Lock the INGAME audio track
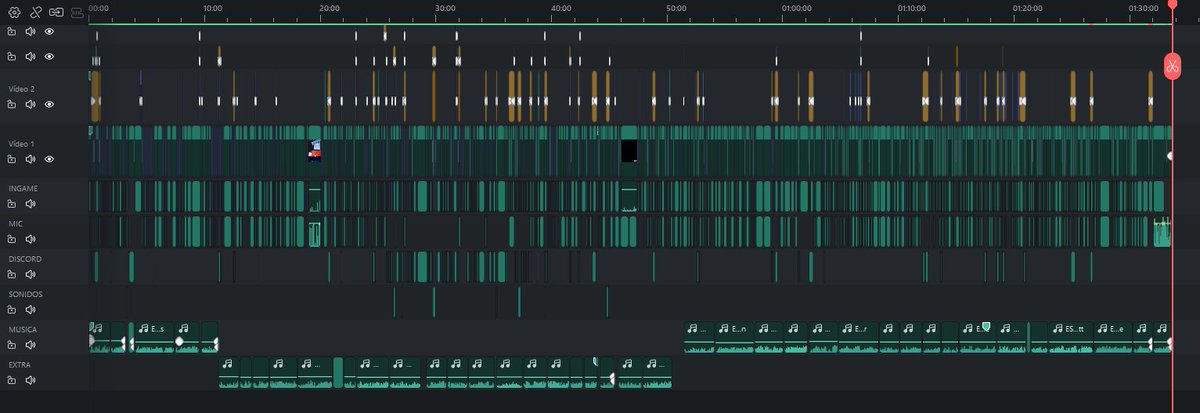Image resolution: width=1200 pixels, height=413 pixels. [12, 203]
